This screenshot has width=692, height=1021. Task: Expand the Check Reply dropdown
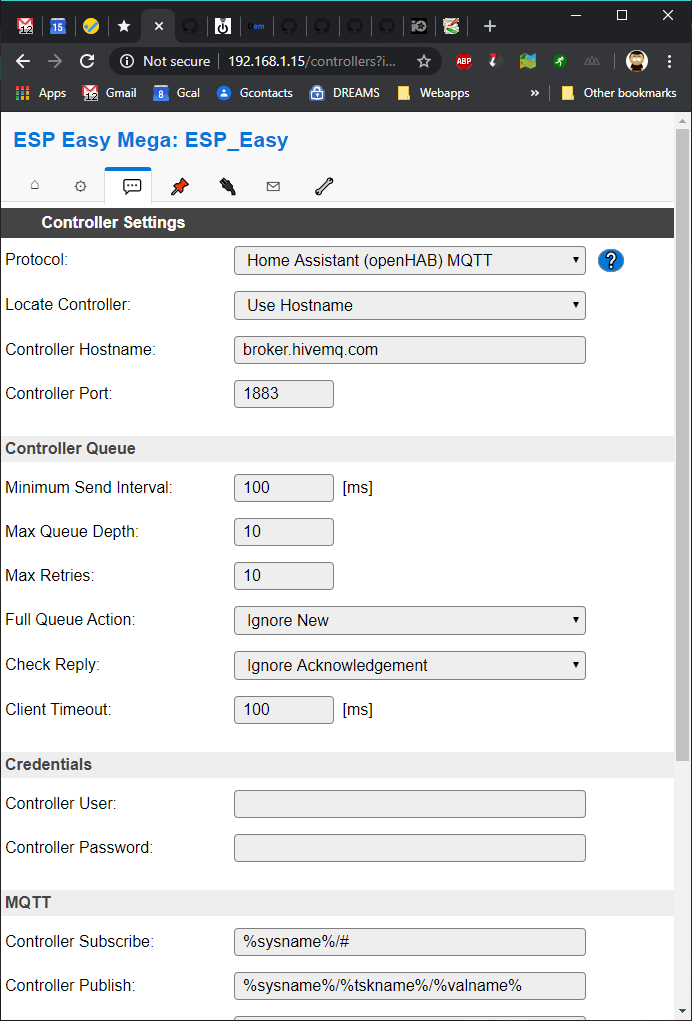(x=410, y=665)
